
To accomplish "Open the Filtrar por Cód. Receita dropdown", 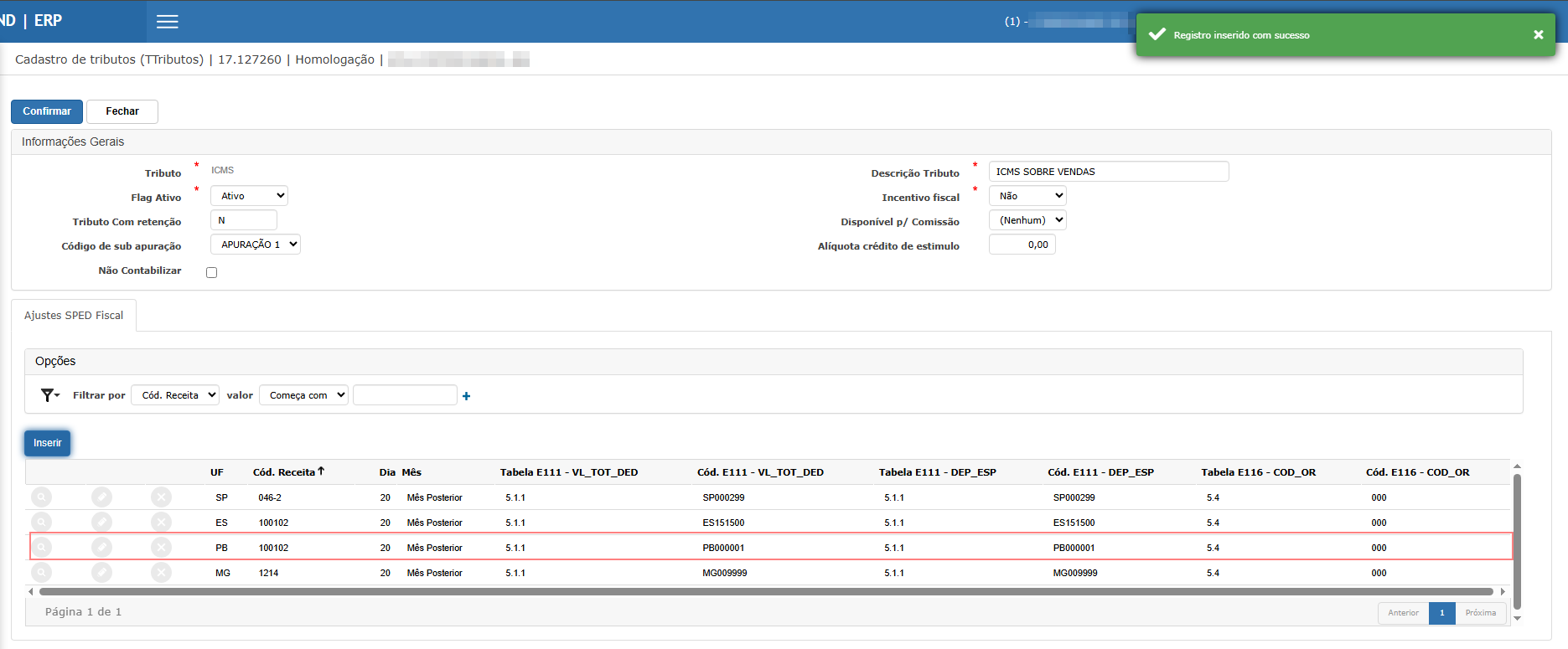I will (x=175, y=395).
